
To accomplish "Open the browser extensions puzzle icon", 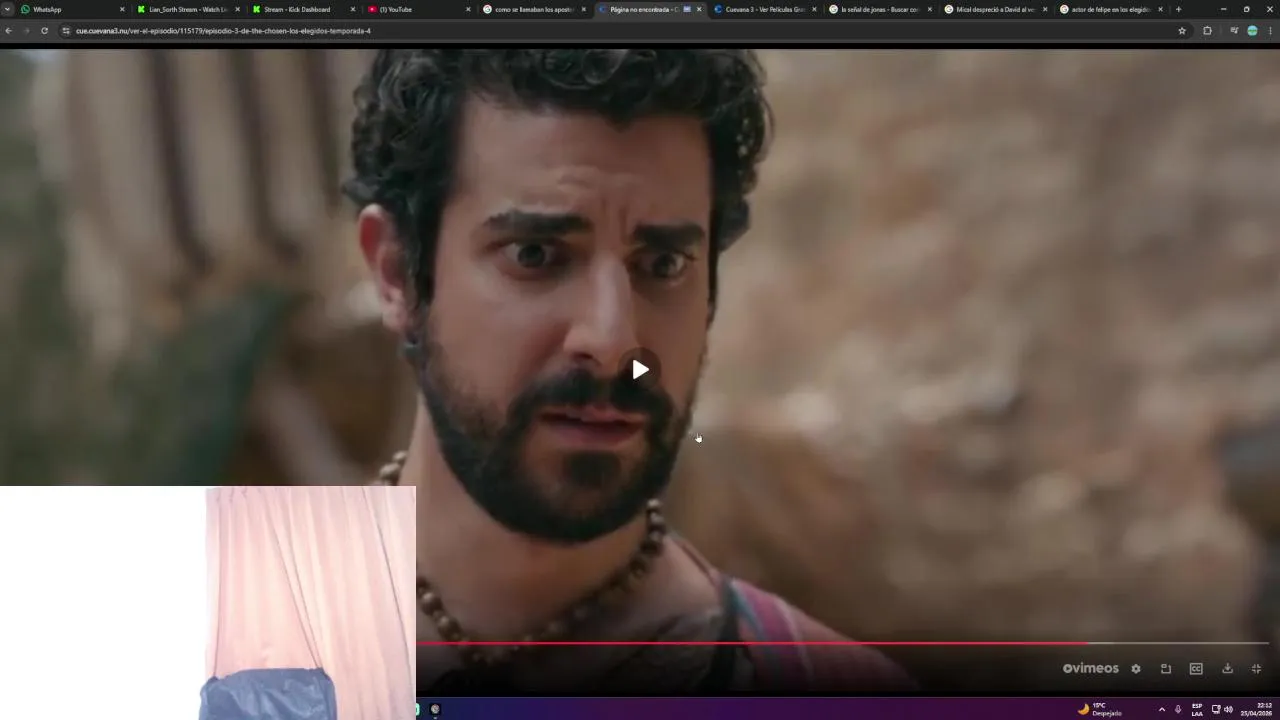I will click(1207, 31).
